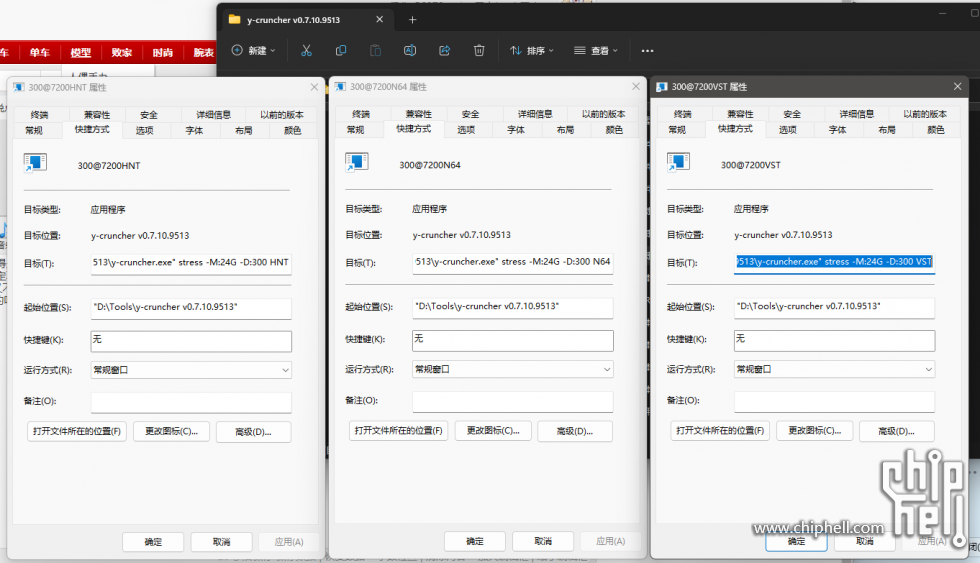980x563 pixels.
Task: Close the 300@7200HNT properties dialog
Action: (x=314, y=87)
